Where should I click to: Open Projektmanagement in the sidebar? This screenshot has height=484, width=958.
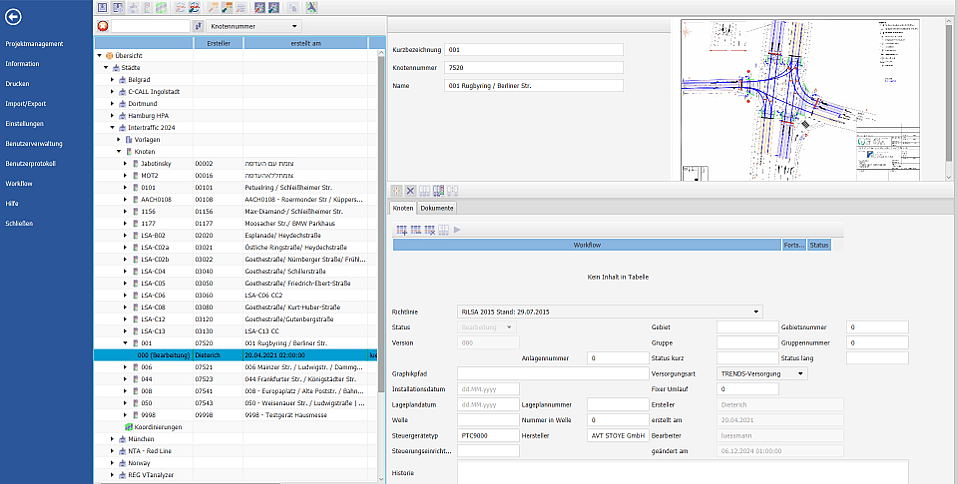[34, 44]
